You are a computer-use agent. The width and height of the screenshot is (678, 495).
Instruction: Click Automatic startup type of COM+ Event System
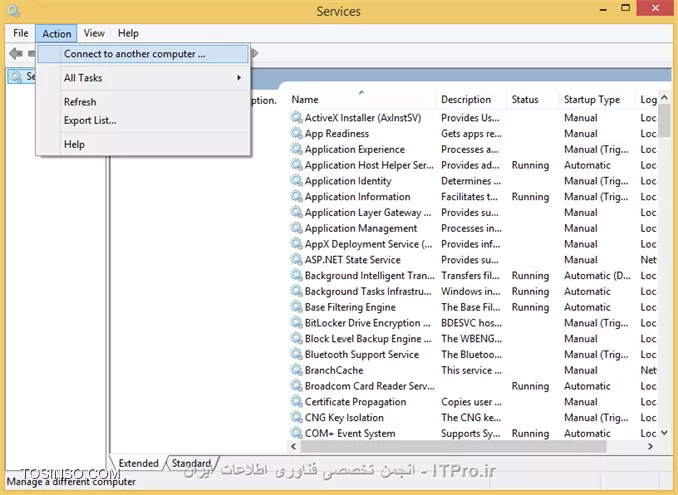[x=587, y=433]
